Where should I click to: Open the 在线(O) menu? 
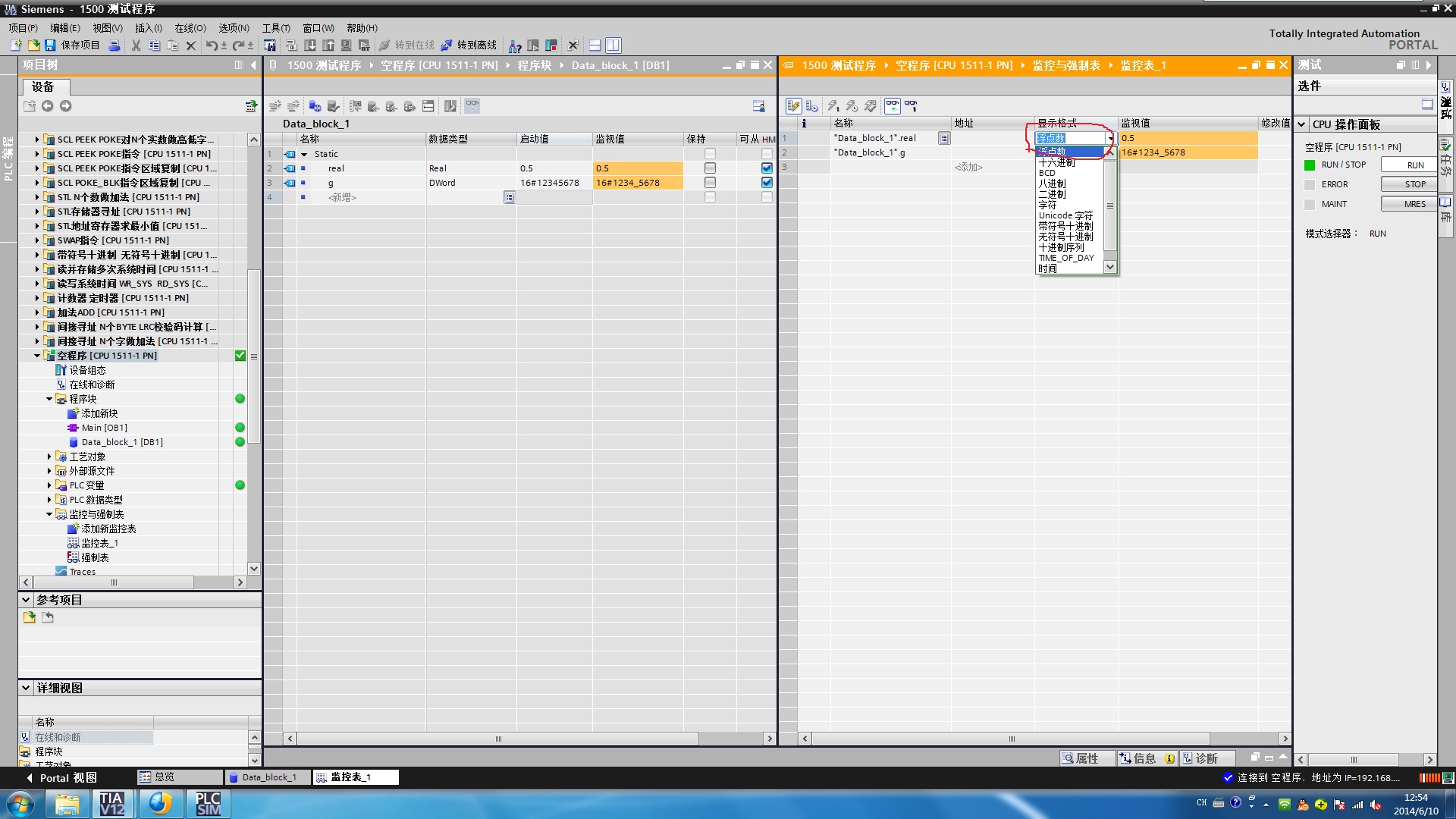click(x=190, y=28)
